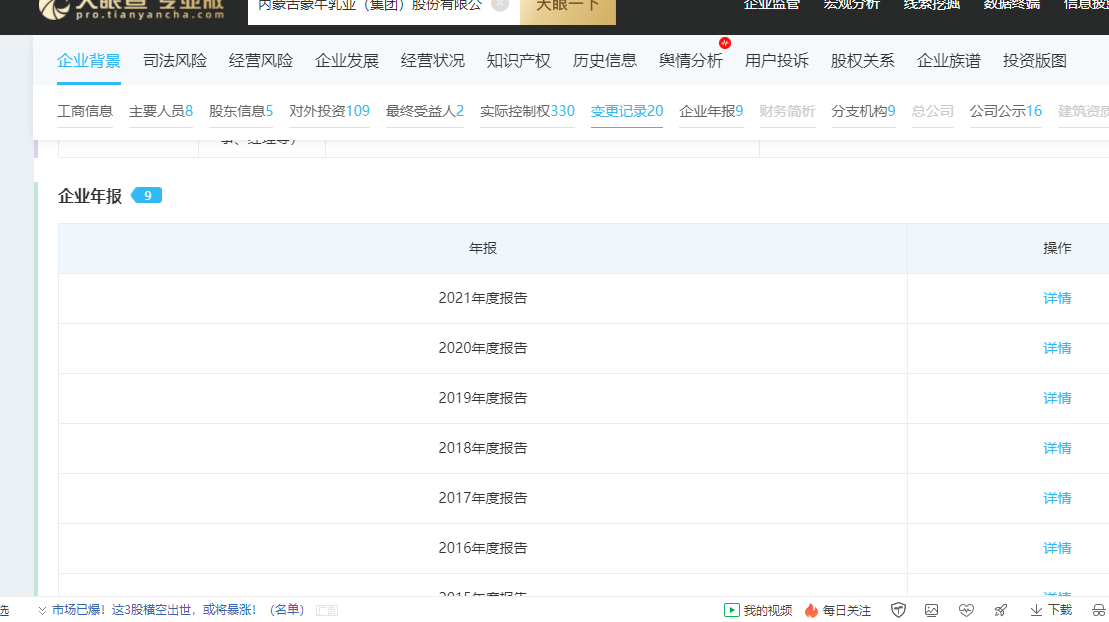Click the picture icon in status bar
This screenshot has width=1109, height=622.
(x=931, y=610)
